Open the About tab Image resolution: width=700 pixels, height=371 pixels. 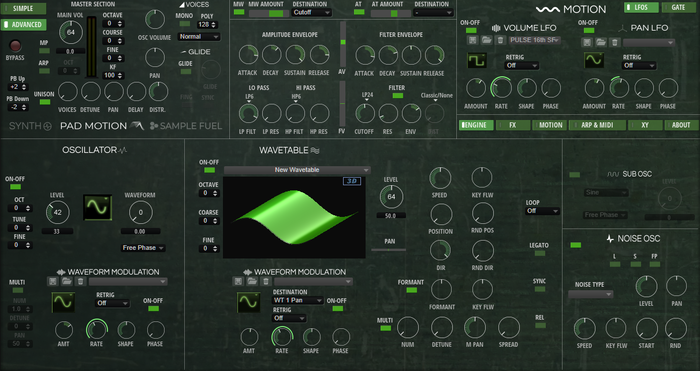pos(681,125)
